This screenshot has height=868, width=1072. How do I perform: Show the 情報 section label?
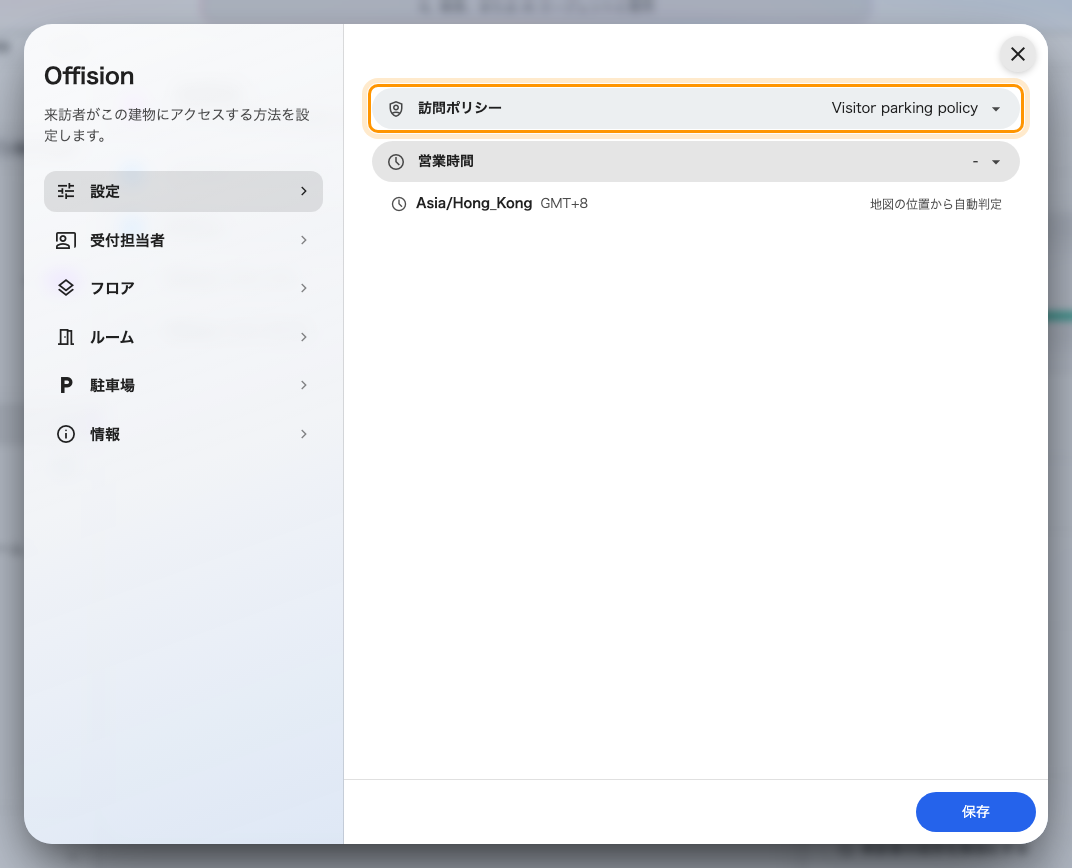(105, 434)
